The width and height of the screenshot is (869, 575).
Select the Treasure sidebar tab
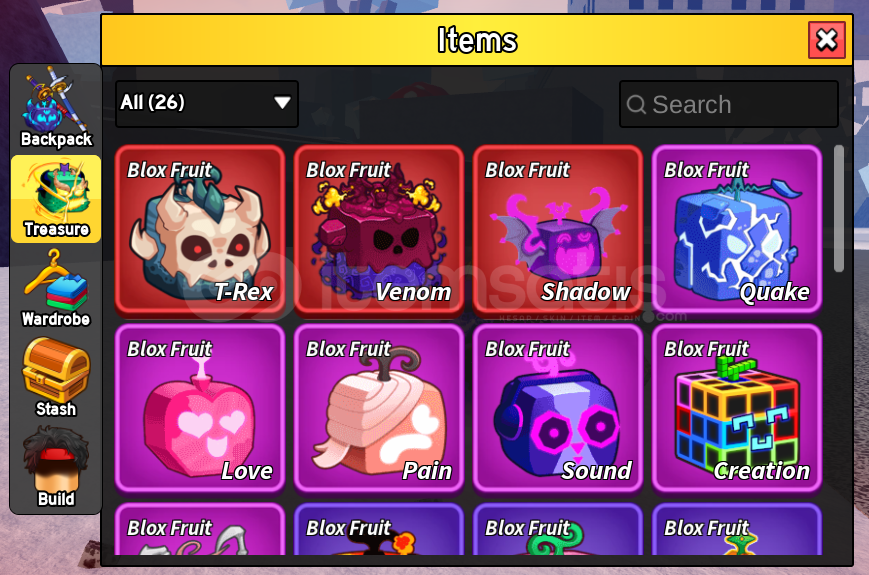tap(56, 198)
